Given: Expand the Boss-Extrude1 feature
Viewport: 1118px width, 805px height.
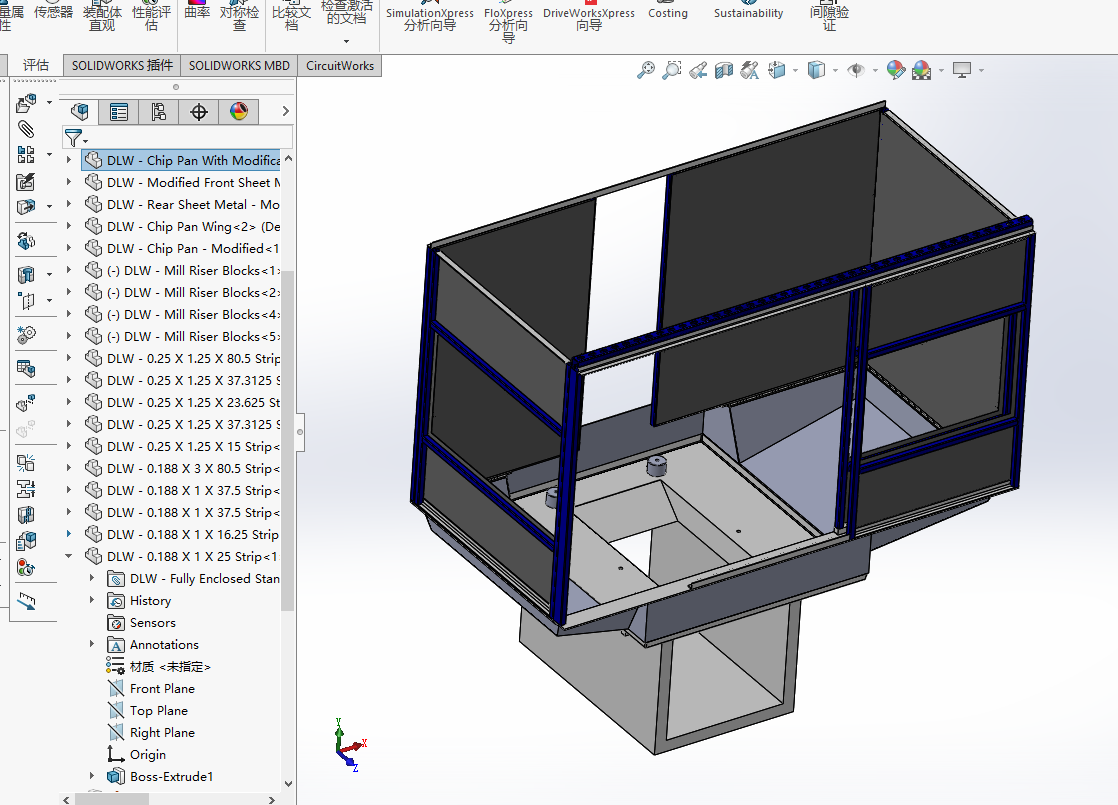Looking at the screenshot, I should click(92, 777).
